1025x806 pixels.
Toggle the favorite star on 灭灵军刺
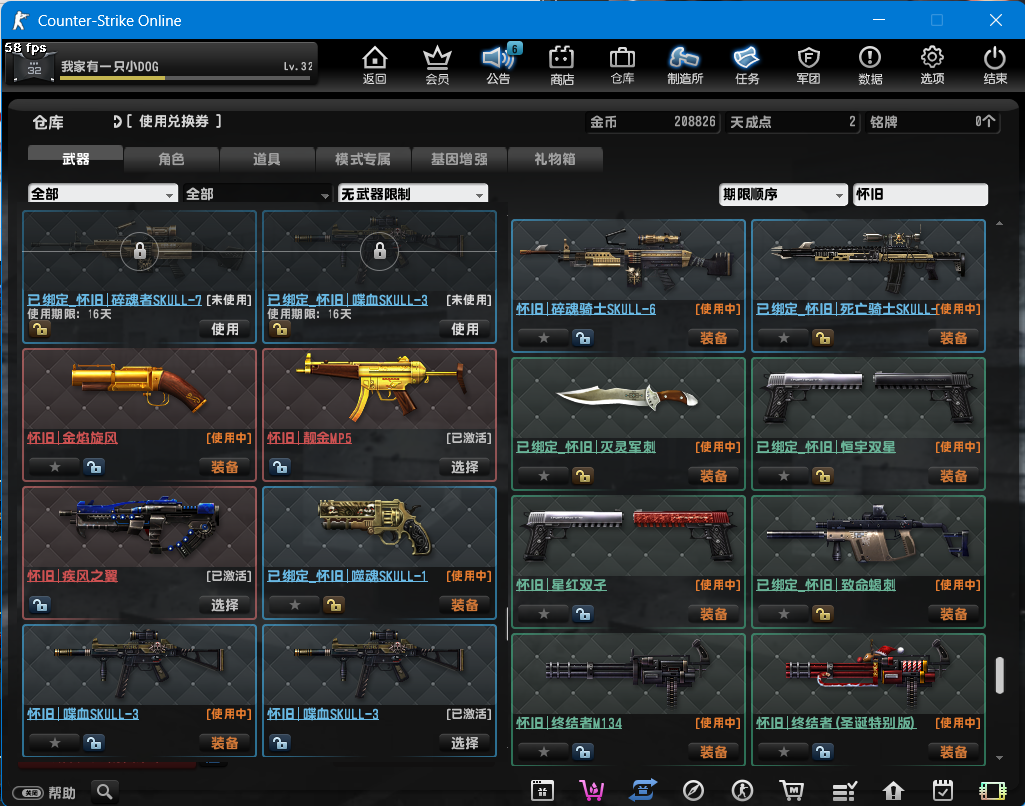tap(544, 476)
